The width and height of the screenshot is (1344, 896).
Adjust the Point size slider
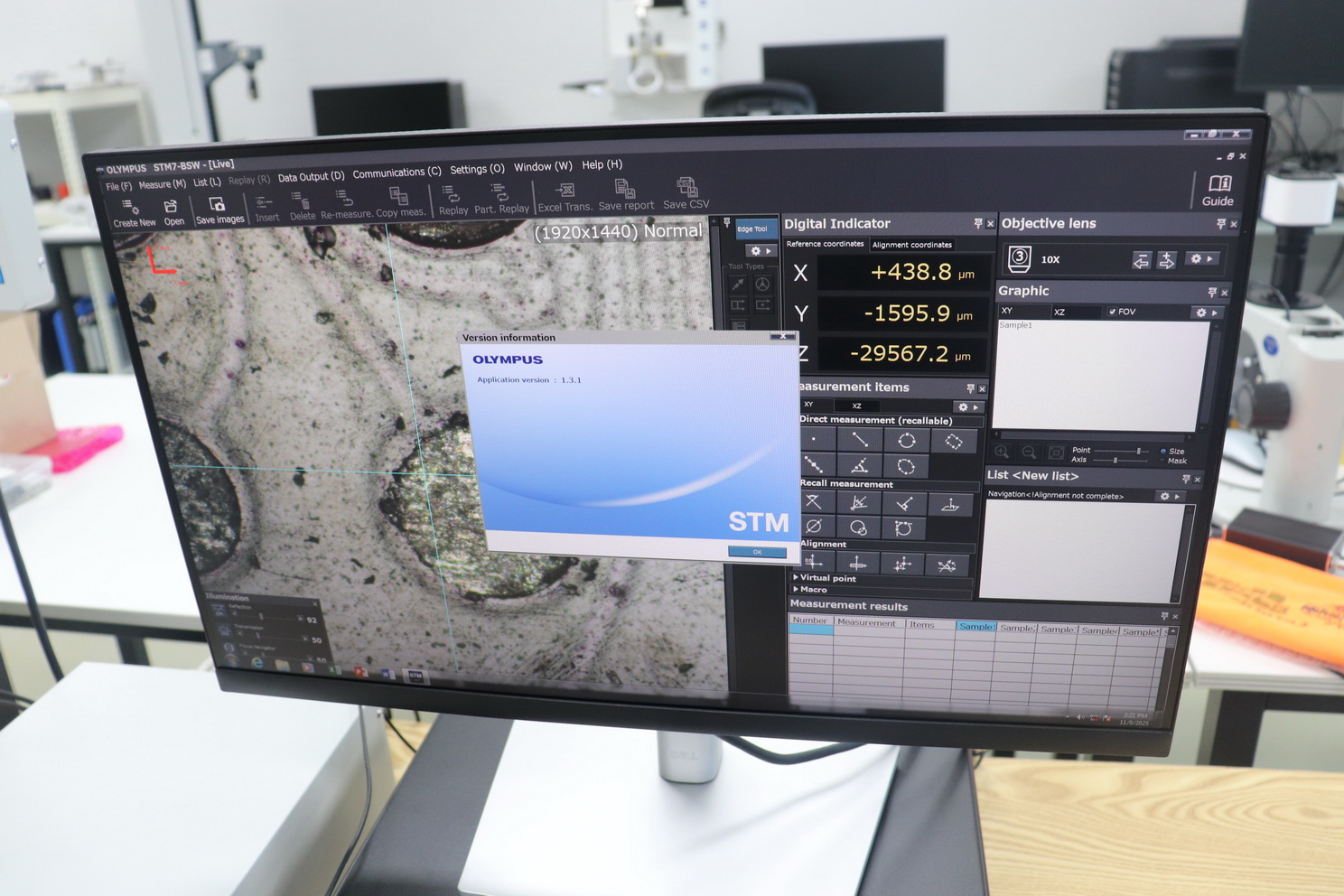pos(1138,451)
